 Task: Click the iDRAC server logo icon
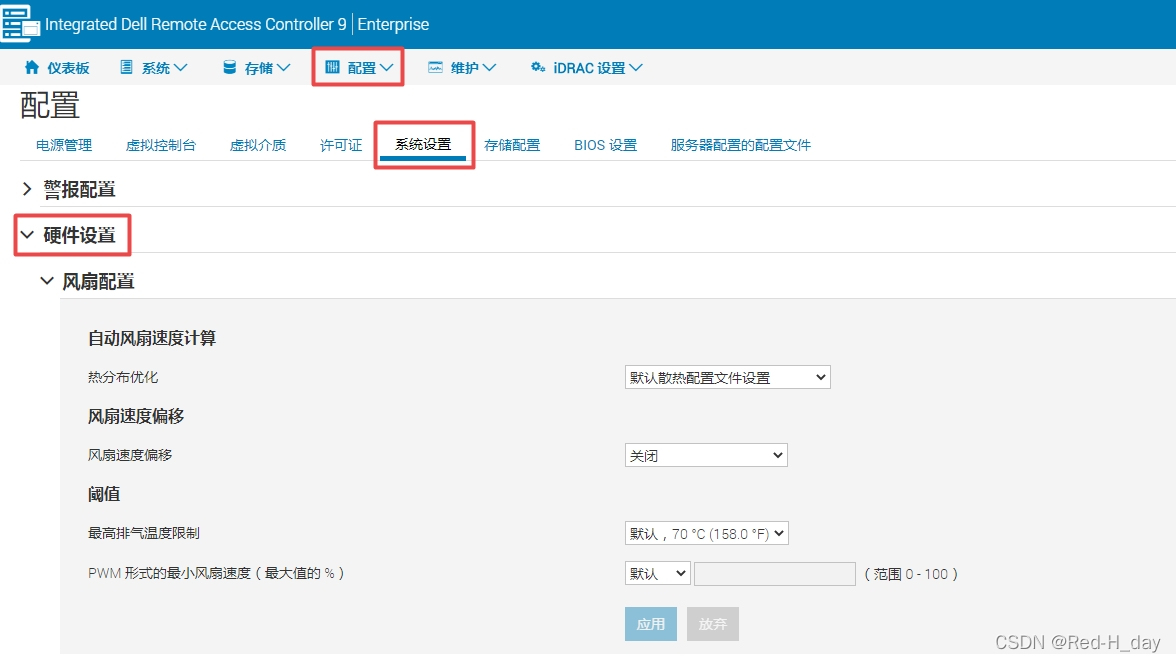[x=20, y=23]
